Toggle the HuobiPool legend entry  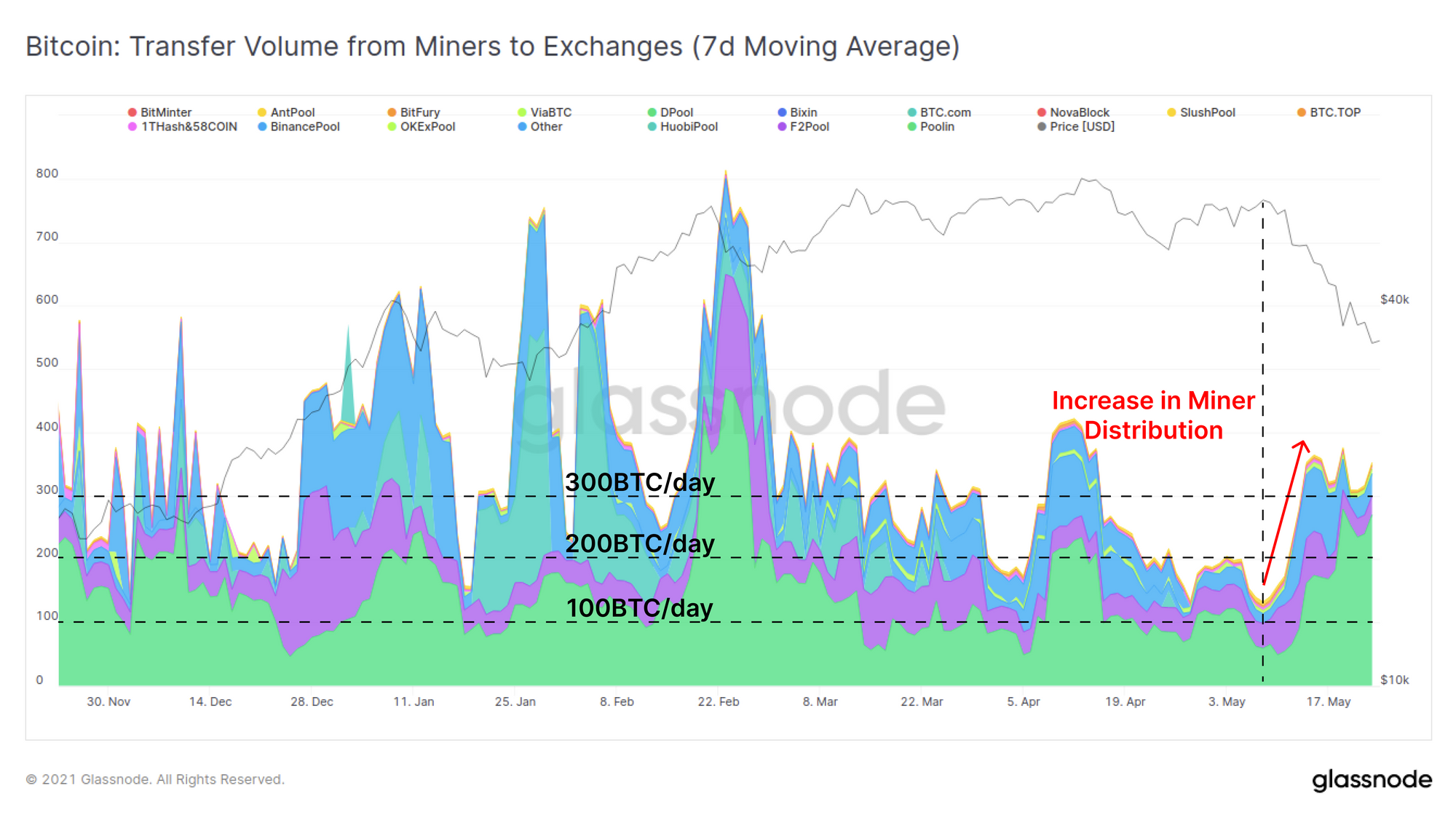click(688, 127)
